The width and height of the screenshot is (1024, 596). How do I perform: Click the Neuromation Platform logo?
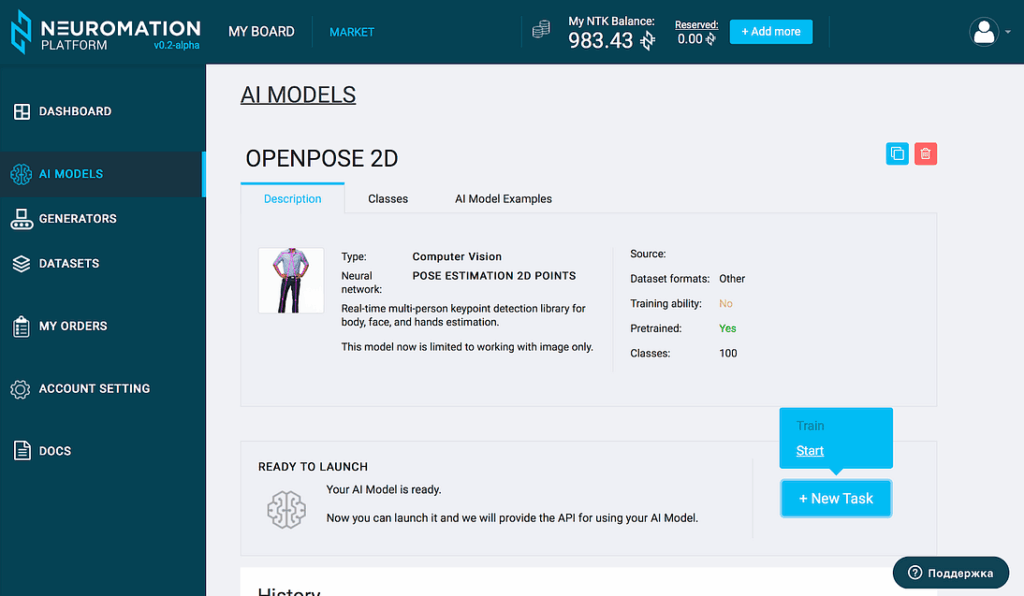pyautogui.click(x=104, y=32)
